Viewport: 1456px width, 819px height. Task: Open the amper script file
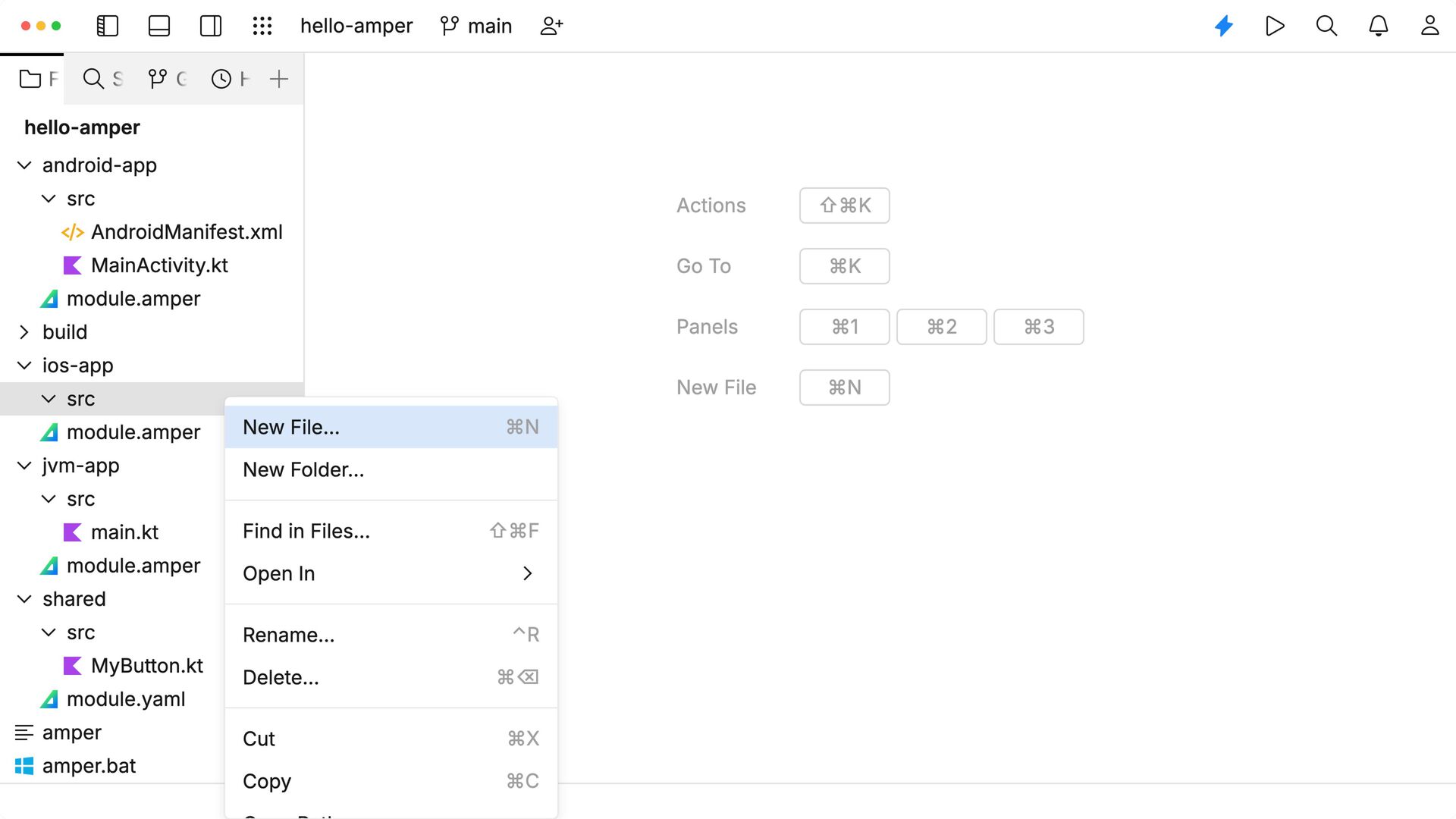pyautogui.click(x=72, y=733)
